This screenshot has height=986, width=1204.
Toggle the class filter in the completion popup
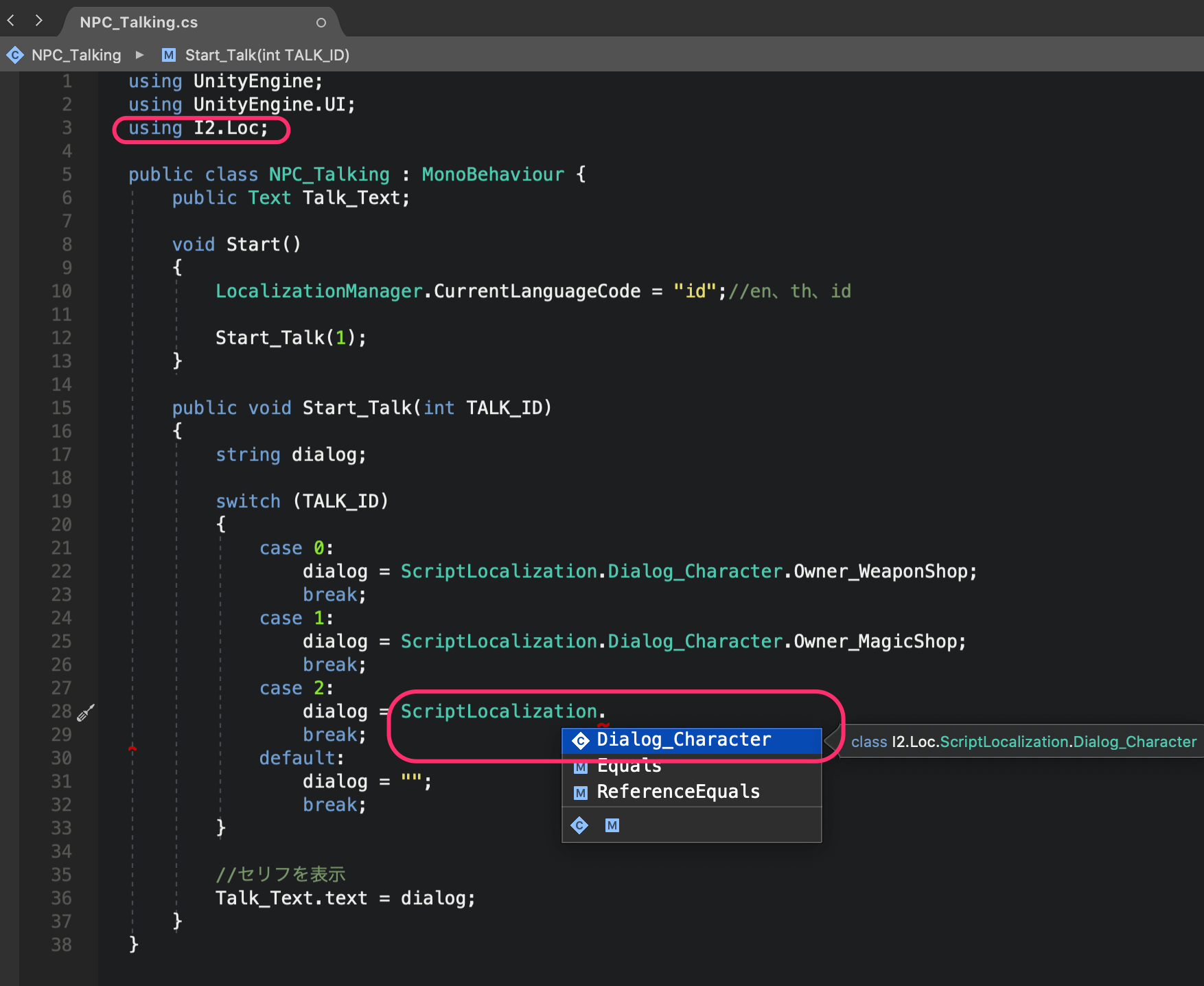[580, 825]
